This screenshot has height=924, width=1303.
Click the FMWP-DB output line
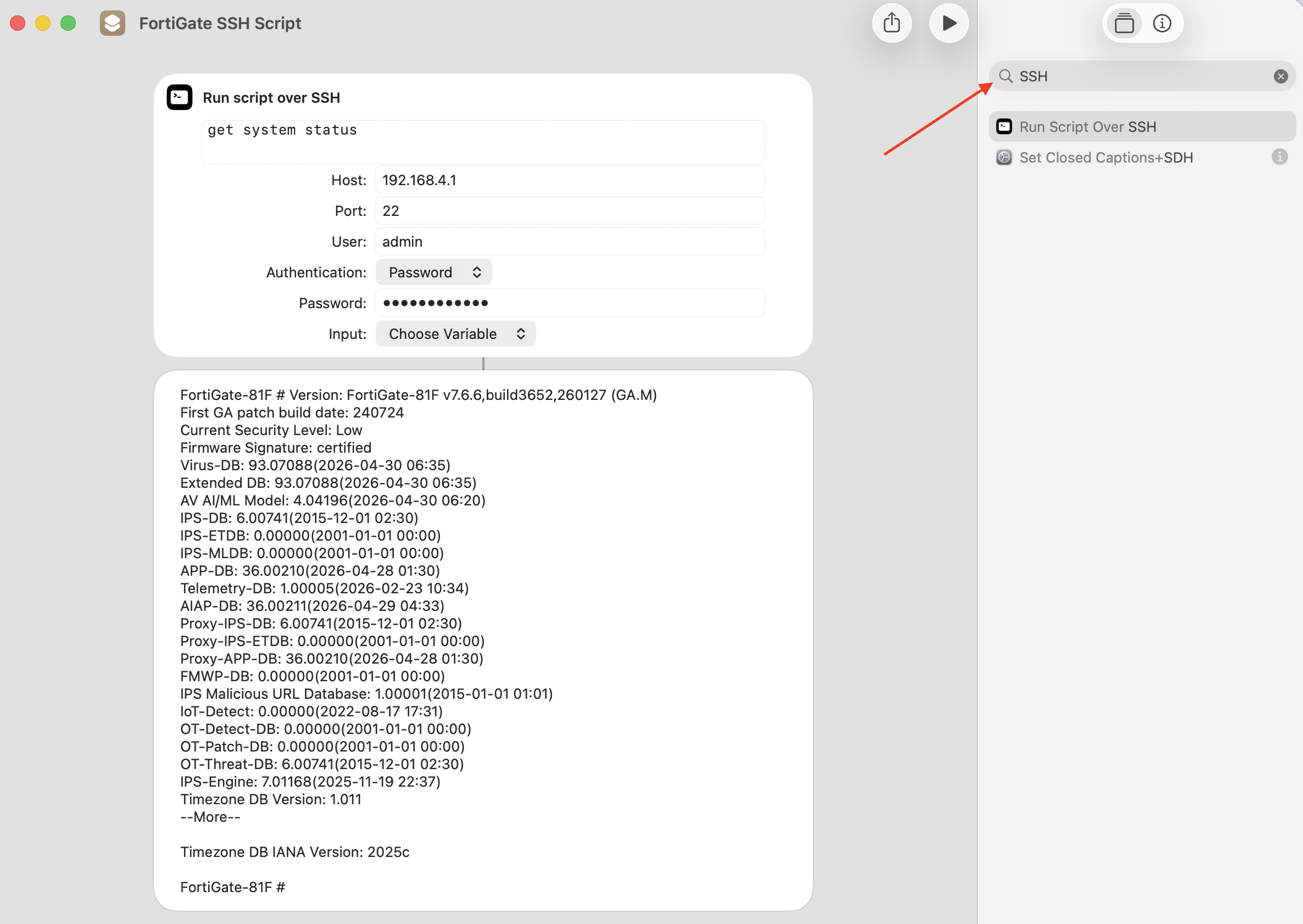(313, 676)
